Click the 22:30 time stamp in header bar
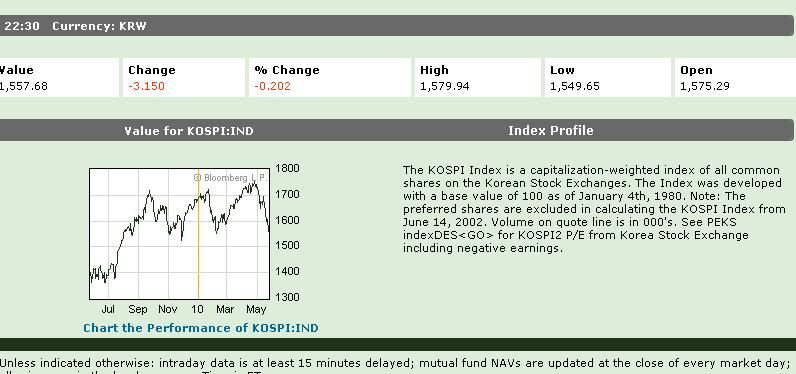796x374 pixels. click(x=22, y=26)
